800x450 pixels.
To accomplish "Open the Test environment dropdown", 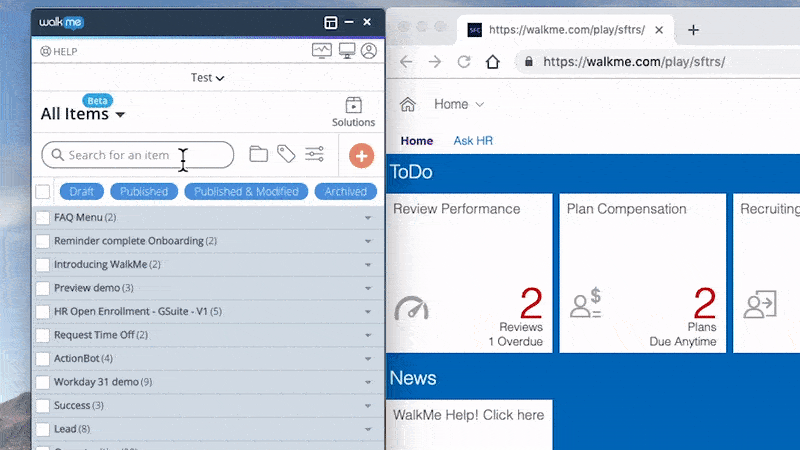I will [x=207, y=78].
